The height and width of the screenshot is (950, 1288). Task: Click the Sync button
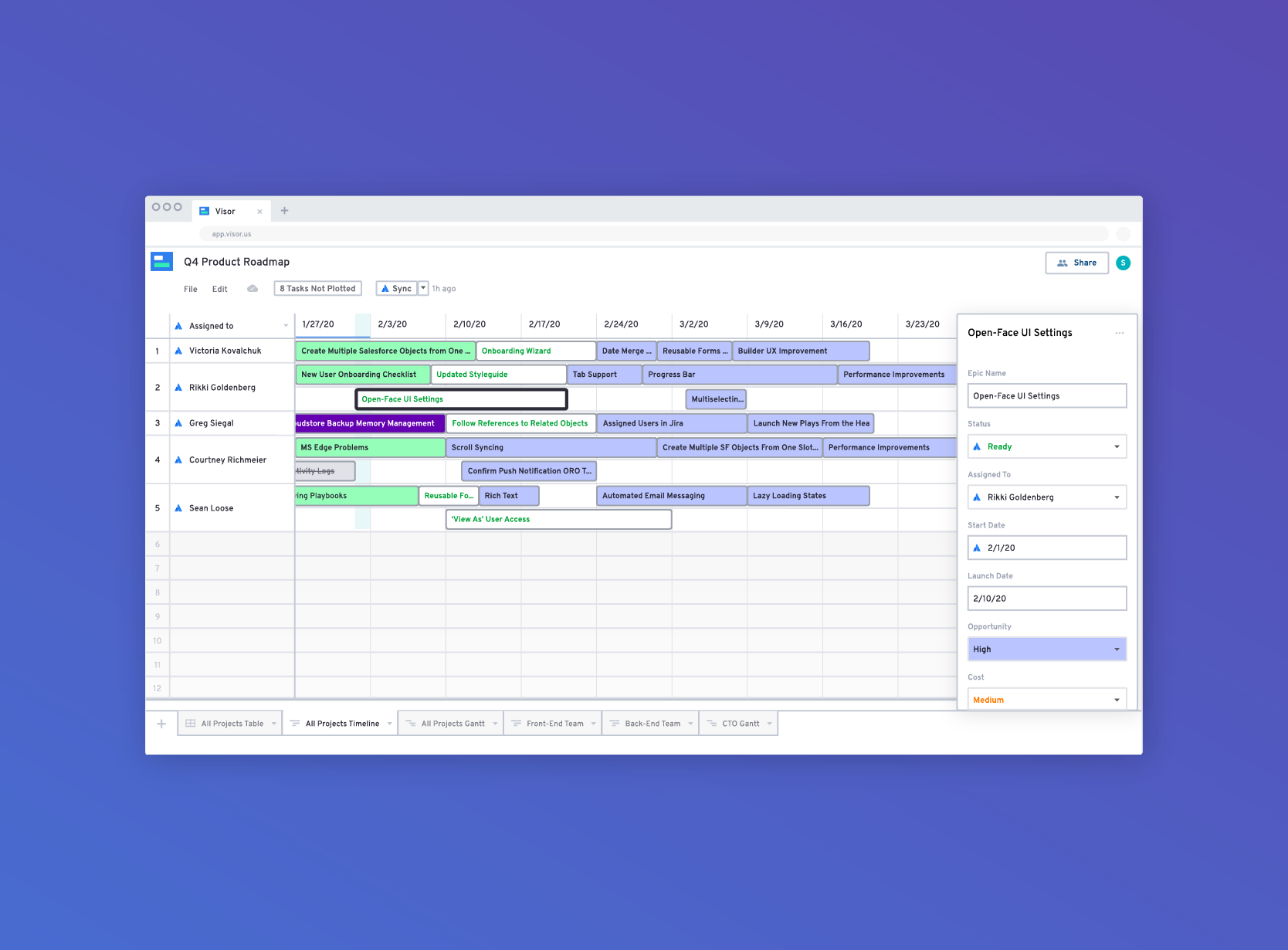[x=397, y=289]
